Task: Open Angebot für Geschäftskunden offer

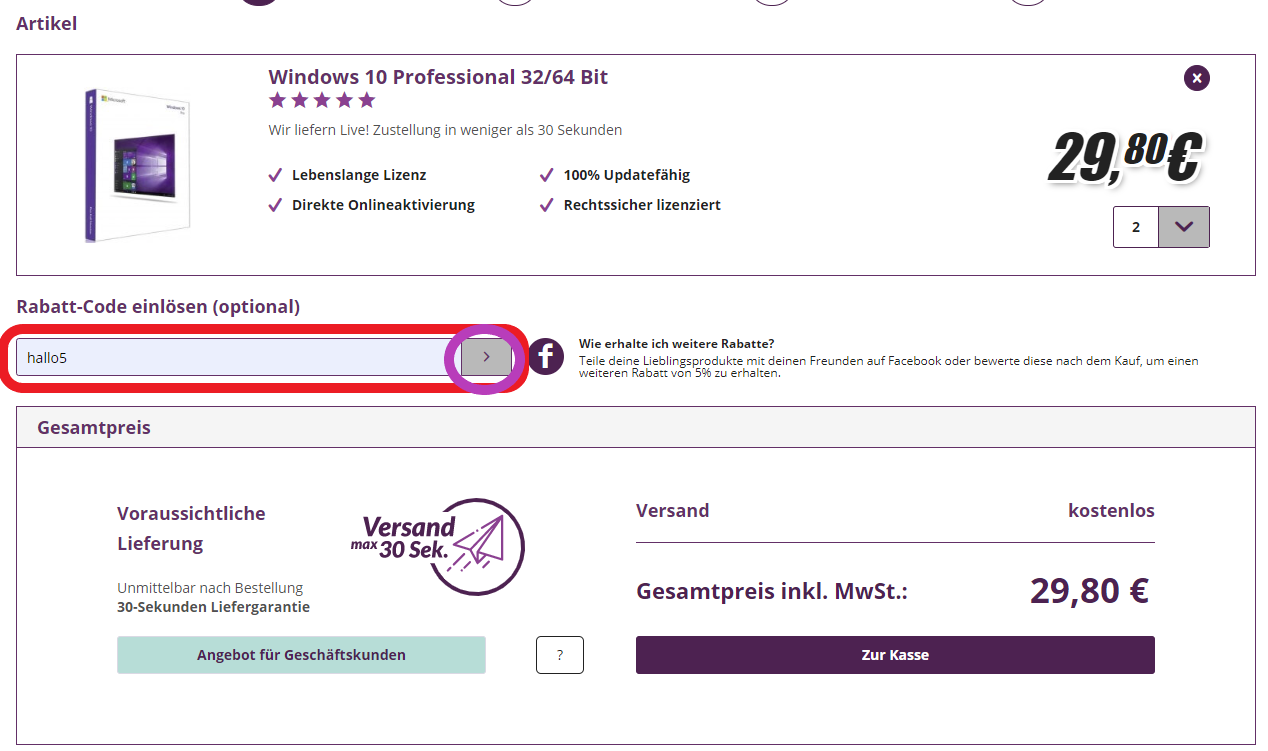Action: coord(301,655)
